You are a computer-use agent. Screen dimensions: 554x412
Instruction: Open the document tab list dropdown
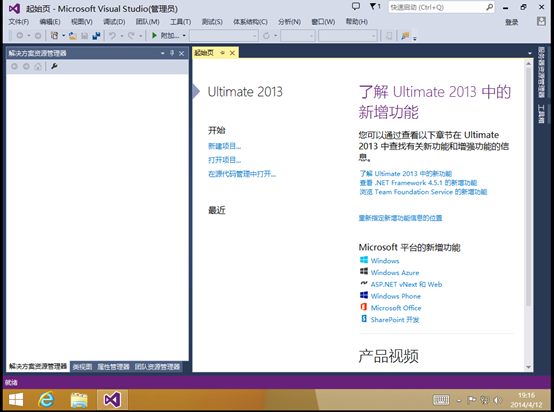click(x=530, y=53)
